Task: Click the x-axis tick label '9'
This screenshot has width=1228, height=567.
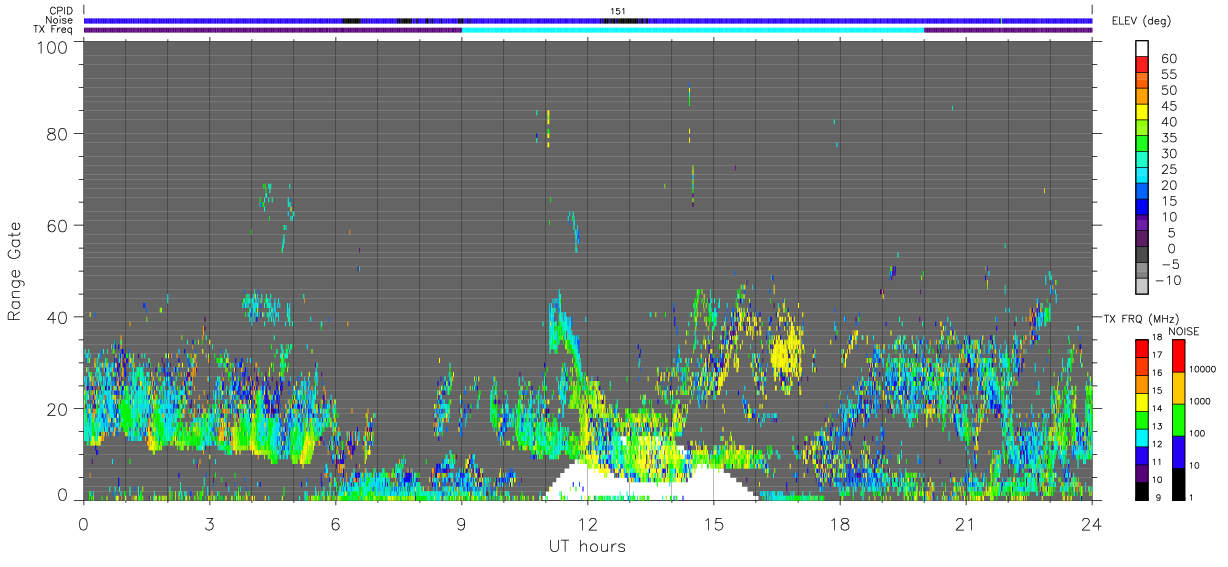Action: coord(461,523)
